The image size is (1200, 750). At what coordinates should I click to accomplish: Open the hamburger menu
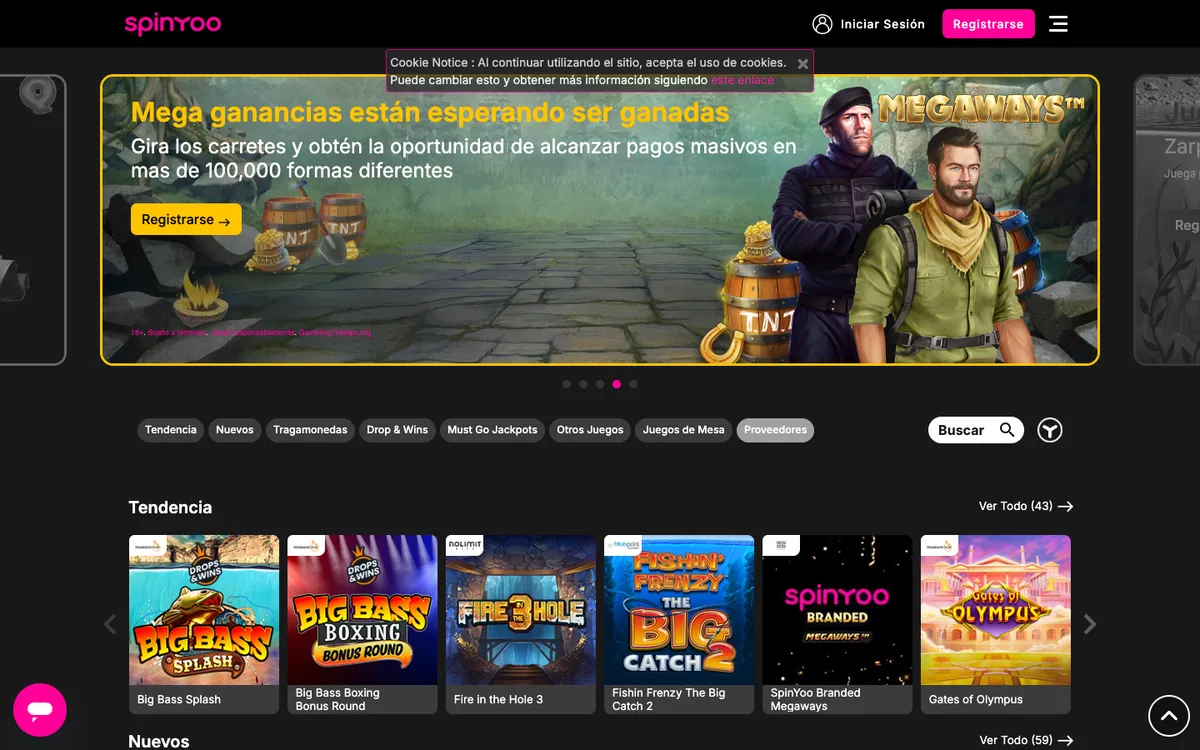click(x=1058, y=24)
